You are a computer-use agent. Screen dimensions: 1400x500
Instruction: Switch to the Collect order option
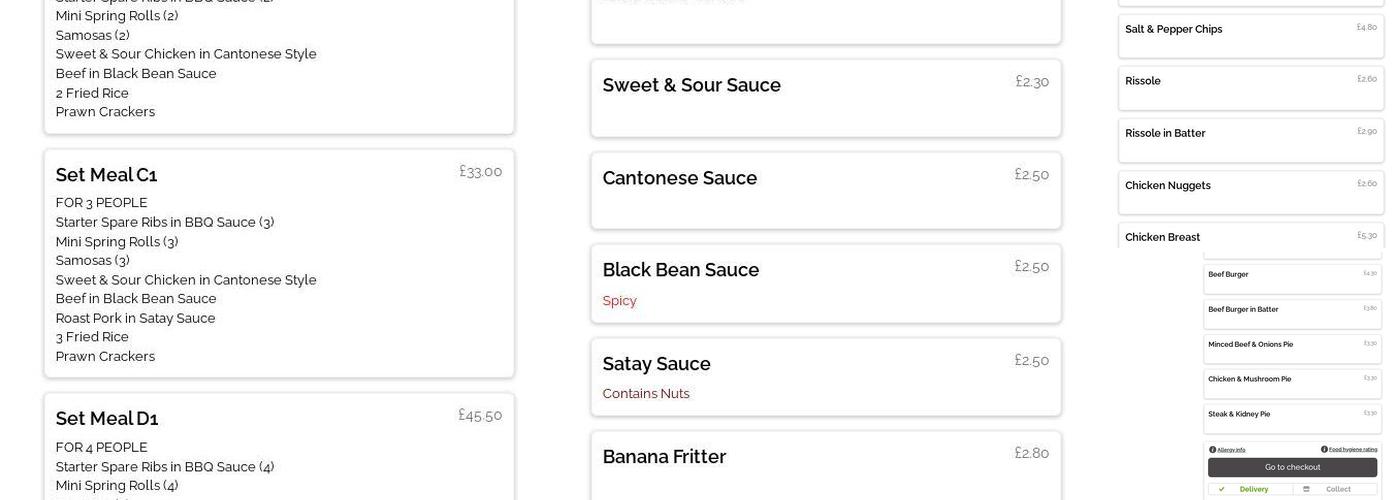[1337, 489]
